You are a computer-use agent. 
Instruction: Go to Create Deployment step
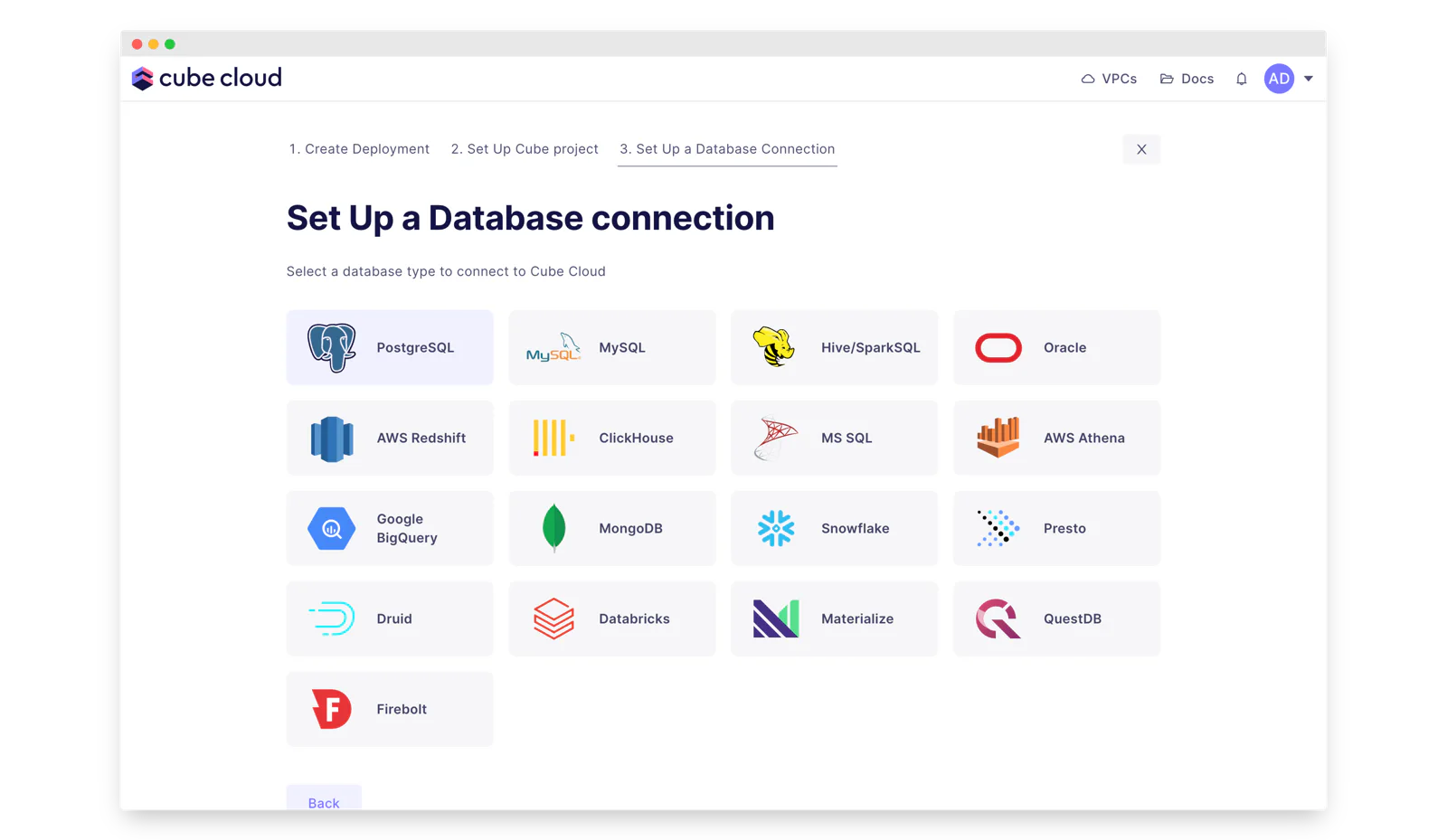[x=359, y=149]
